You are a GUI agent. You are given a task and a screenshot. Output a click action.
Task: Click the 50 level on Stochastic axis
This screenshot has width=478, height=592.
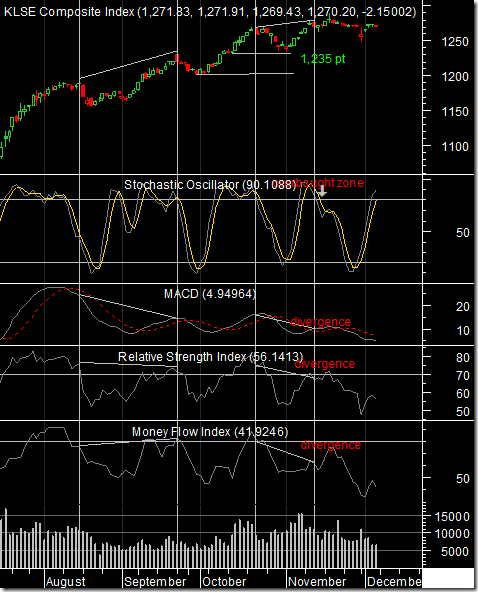coord(463,233)
